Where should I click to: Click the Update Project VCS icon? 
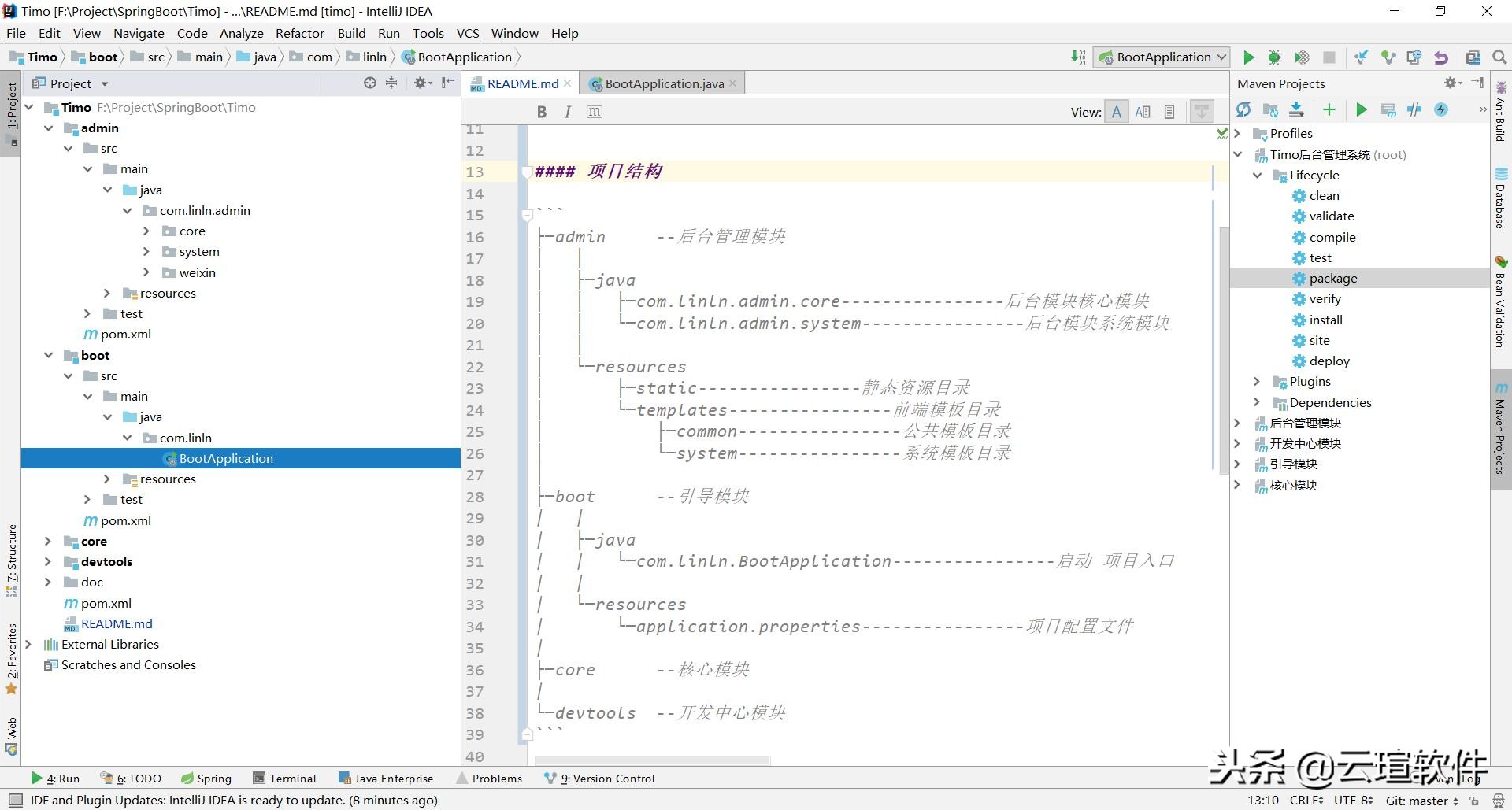pyautogui.click(x=1361, y=57)
